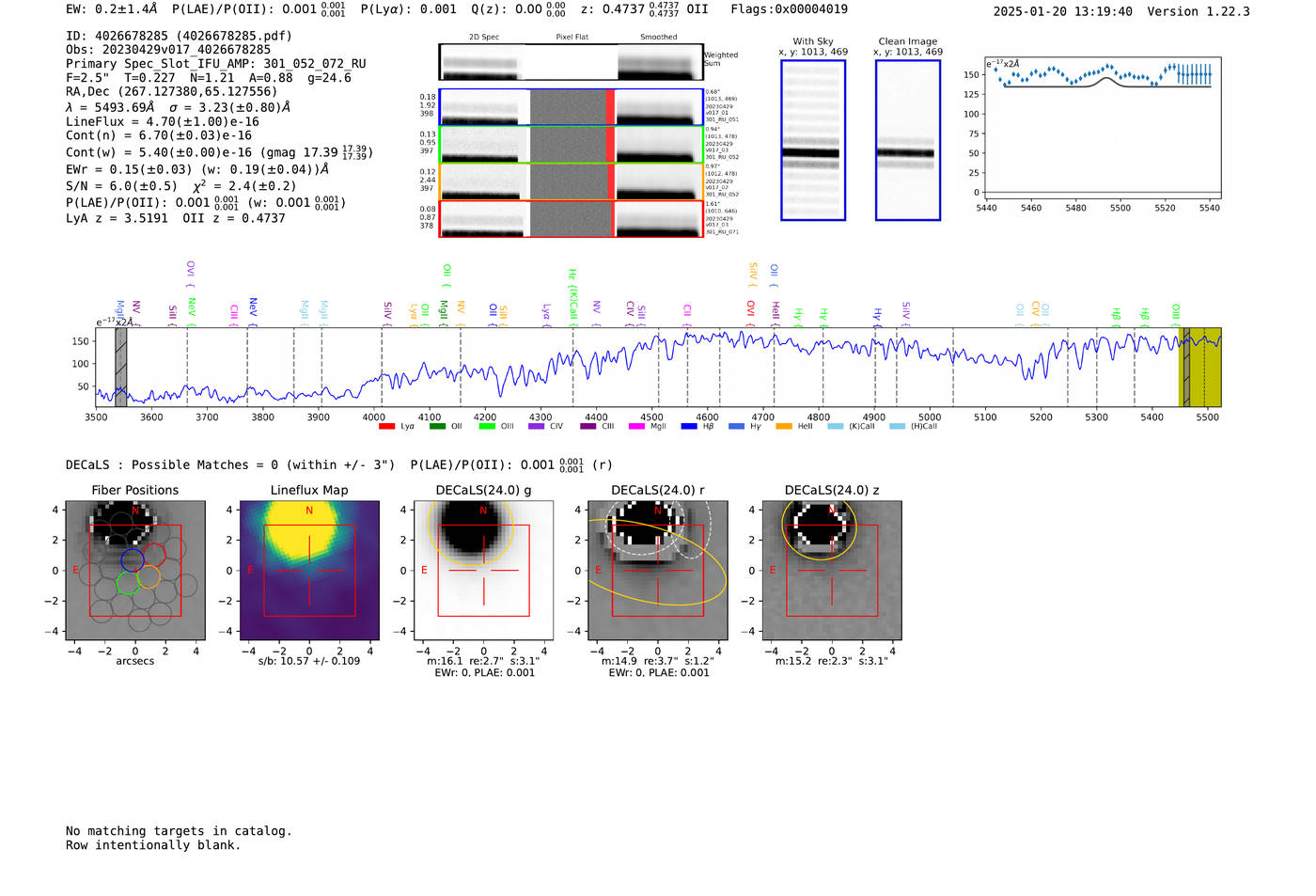
Task: View the DECaLS(24.0) z cutout
Action: (x=832, y=571)
